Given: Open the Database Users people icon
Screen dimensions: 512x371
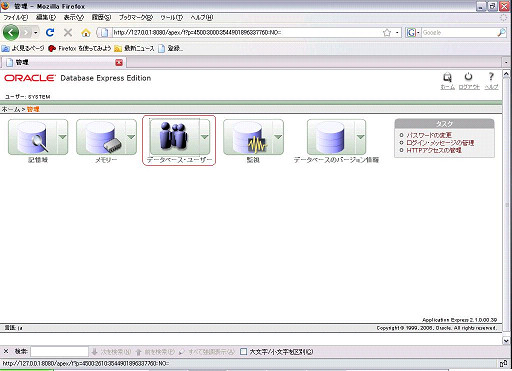Looking at the screenshot, I should tap(175, 137).
